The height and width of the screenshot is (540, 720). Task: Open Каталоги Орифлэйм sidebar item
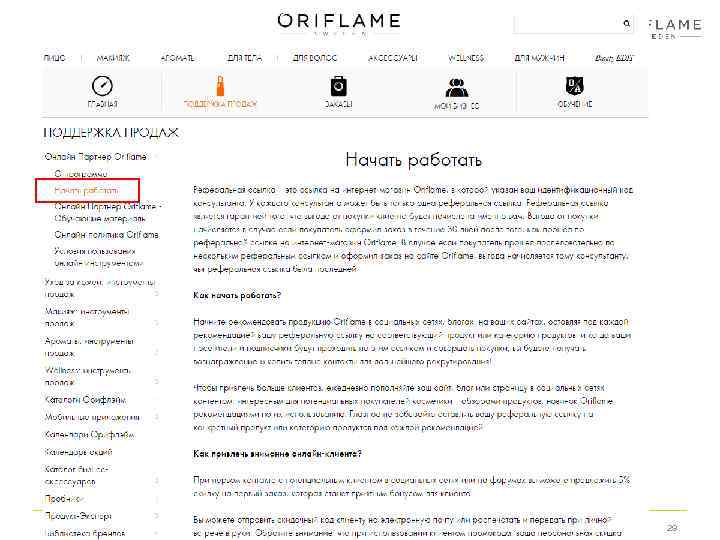(85, 400)
